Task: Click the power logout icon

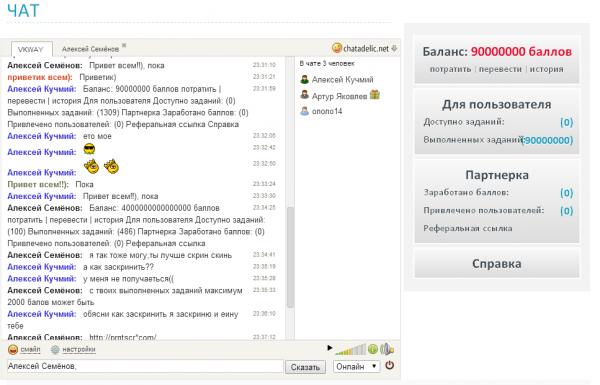Action: 390,365
